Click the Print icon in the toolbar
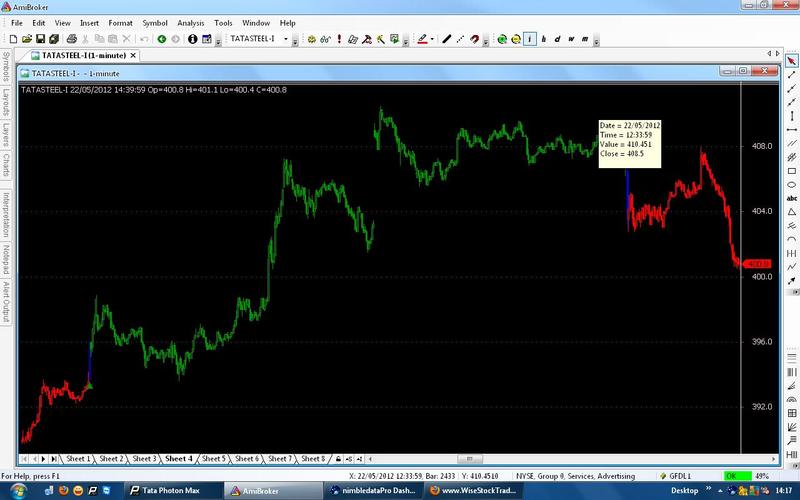 (x=71, y=39)
